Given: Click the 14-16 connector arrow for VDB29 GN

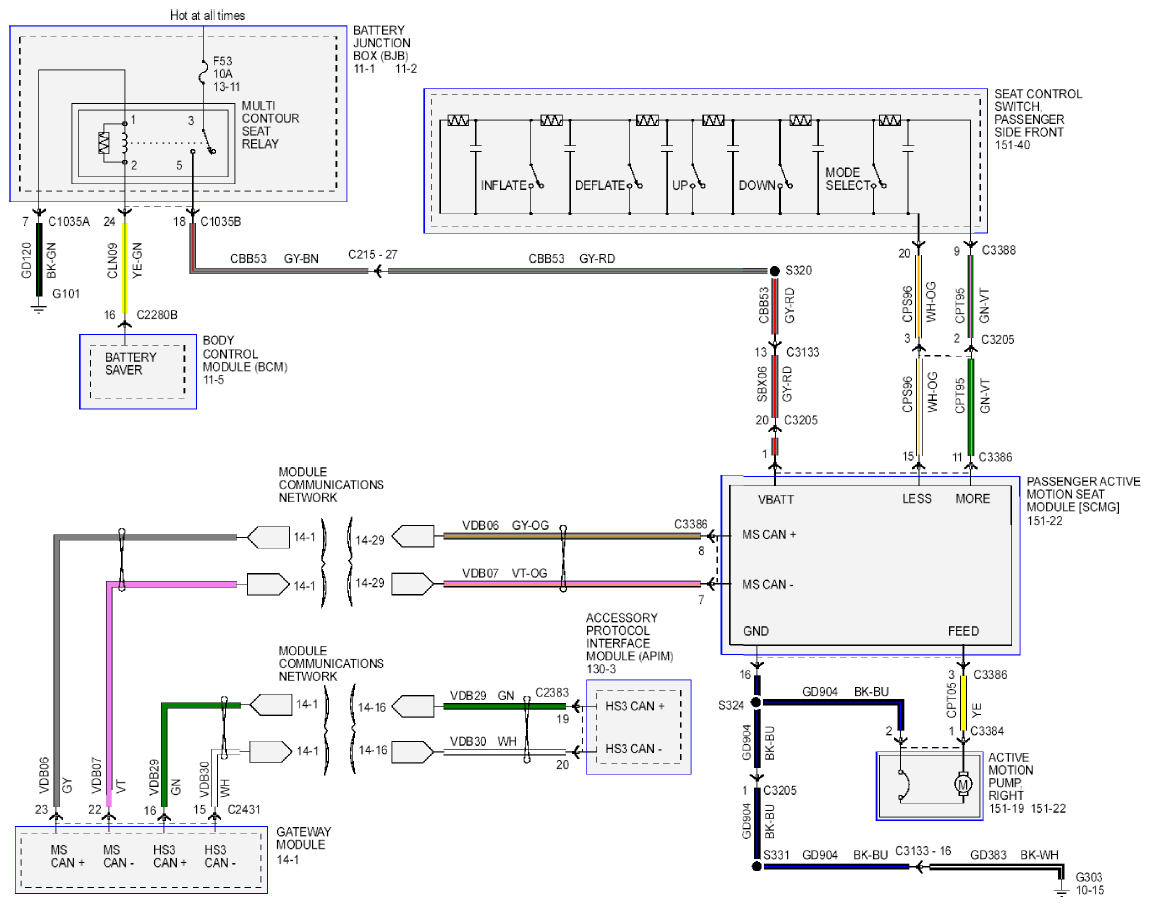Looking at the screenshot, I should click(x=414, y=706).
